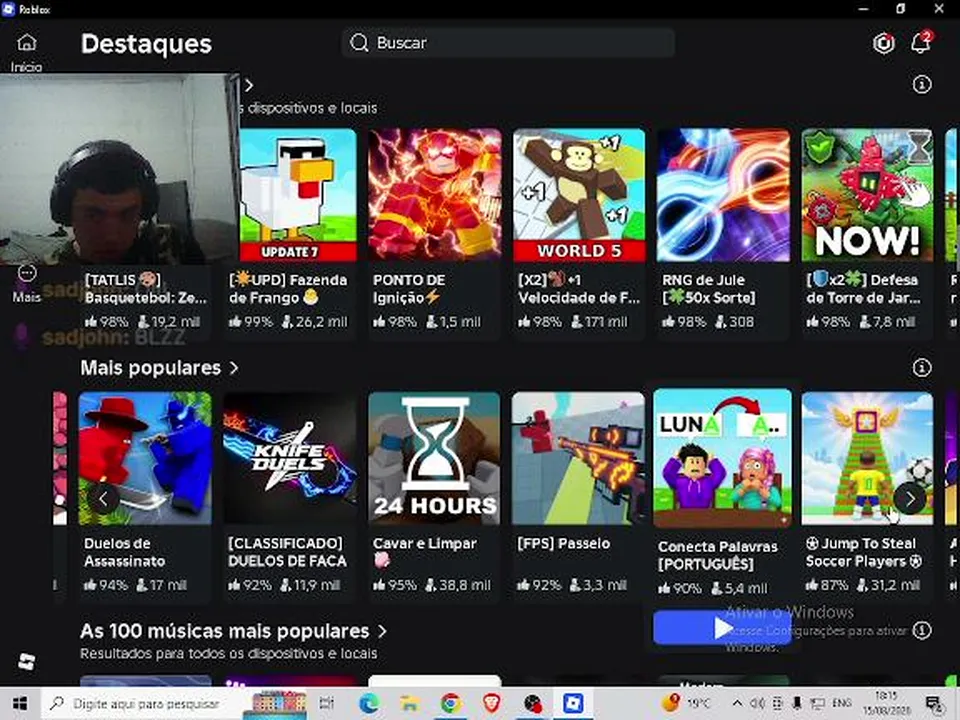Click the search magnifier icon

(359, 43)
